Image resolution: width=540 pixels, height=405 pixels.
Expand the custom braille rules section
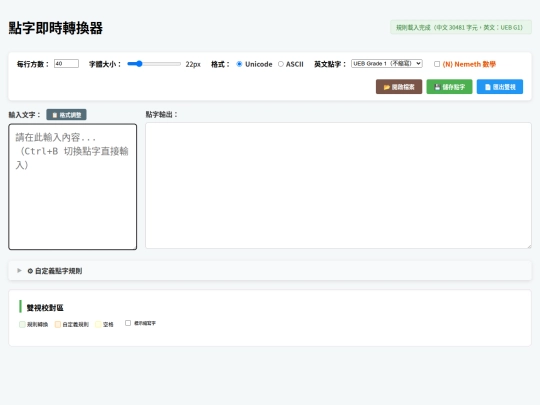(270, 271)
